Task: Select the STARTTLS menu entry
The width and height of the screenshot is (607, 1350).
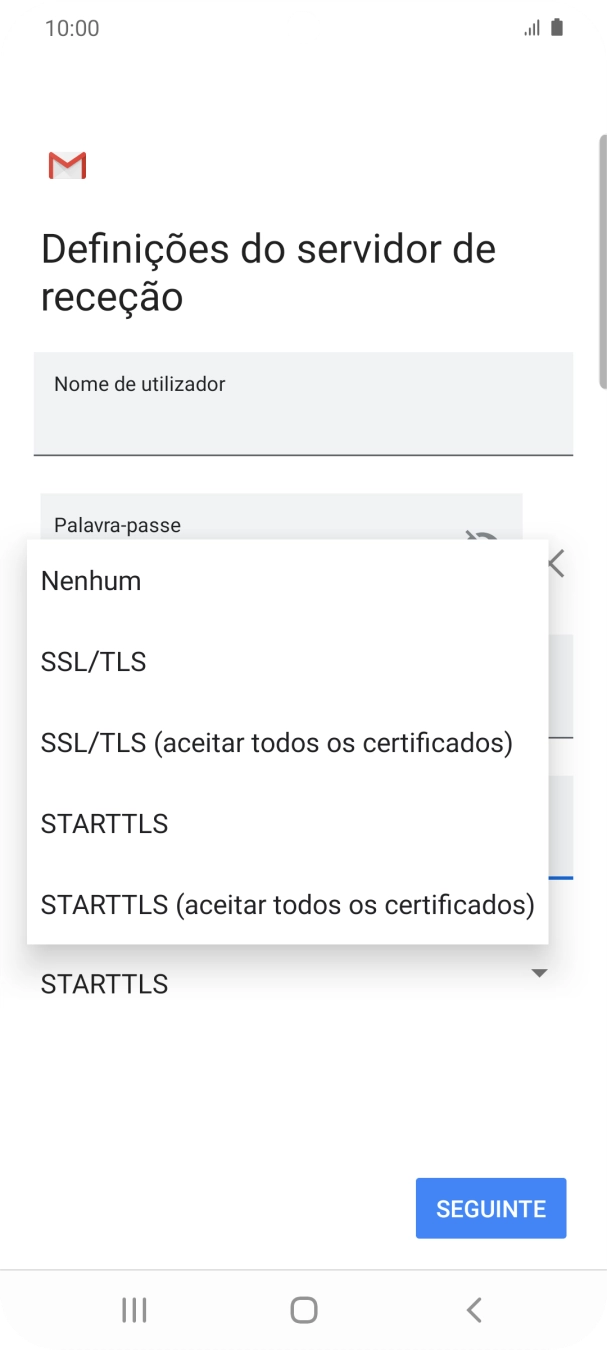Action: (x=103, y=823)
